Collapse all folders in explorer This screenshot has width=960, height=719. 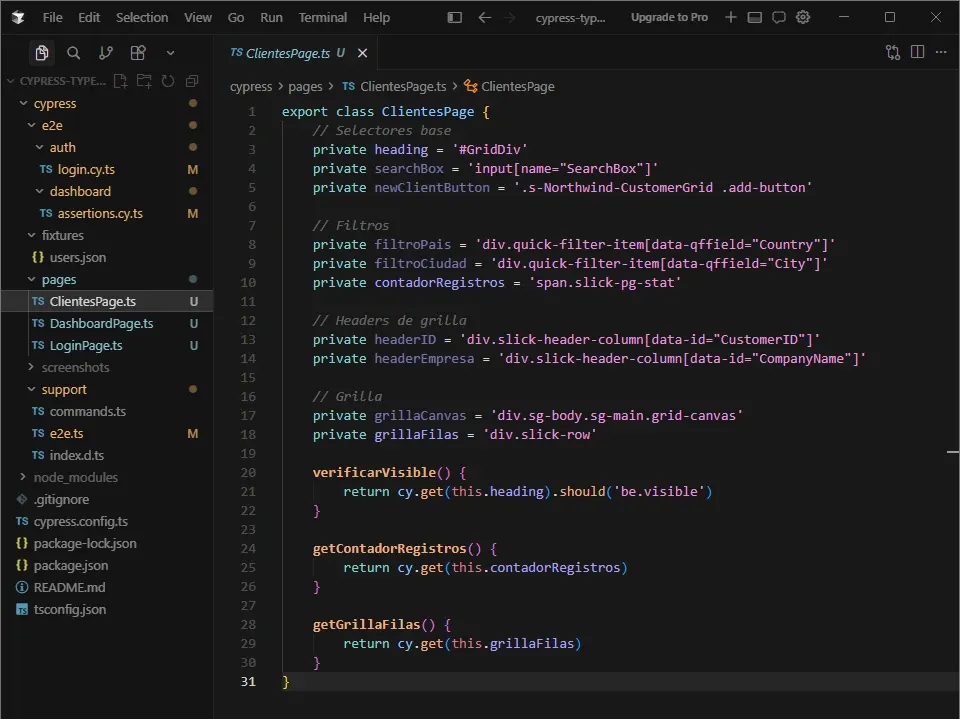(192, 81)
